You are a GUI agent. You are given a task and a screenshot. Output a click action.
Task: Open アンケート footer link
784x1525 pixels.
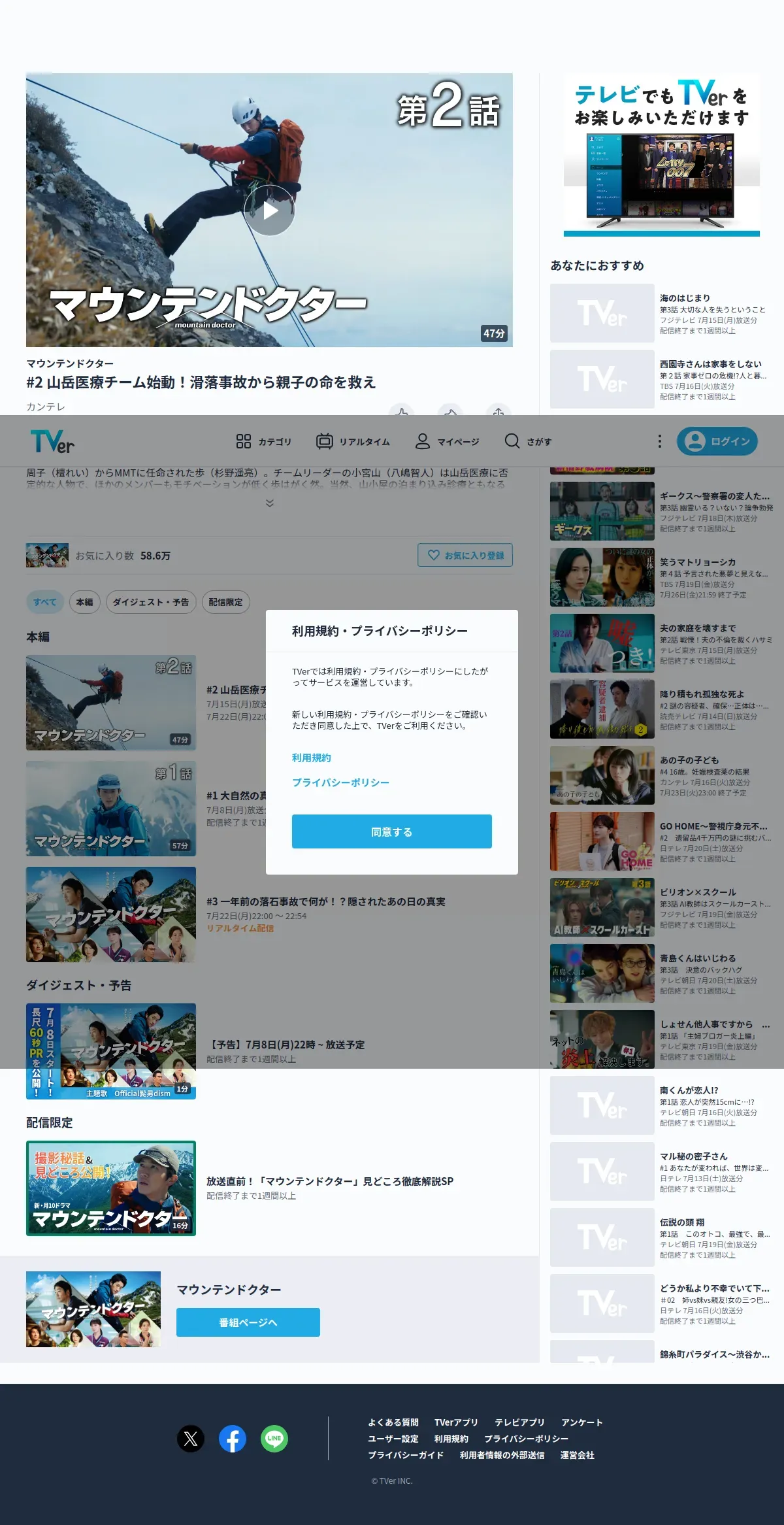pyautogui.click(x=582, y=1422)
